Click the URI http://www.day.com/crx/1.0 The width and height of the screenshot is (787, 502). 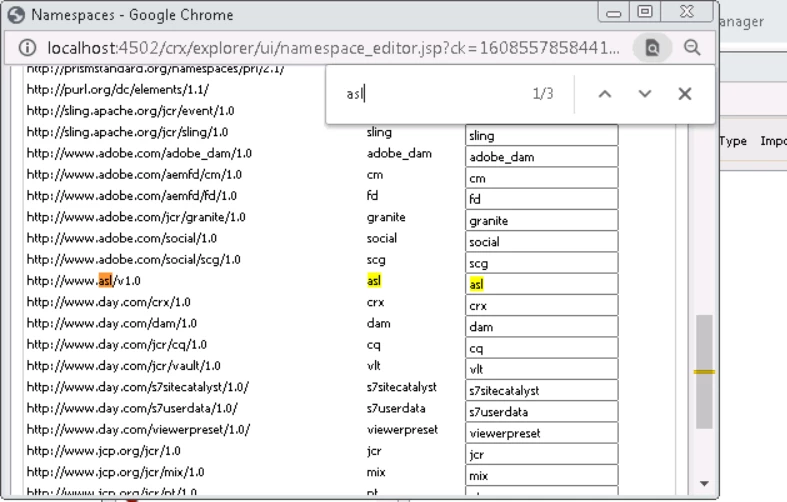(x=108, y=302)
